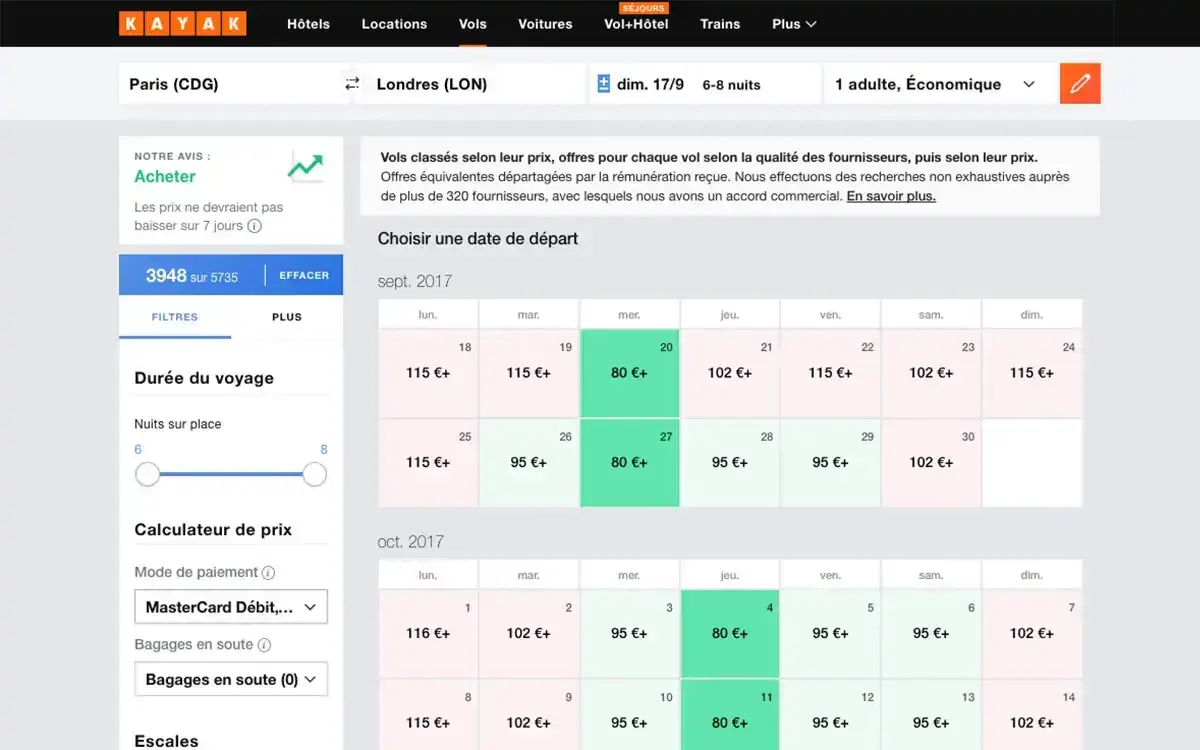The height and width of the screenshot is (750, 1200).
Task: Select October 13 at 95 €+
Action: point(931,715)
